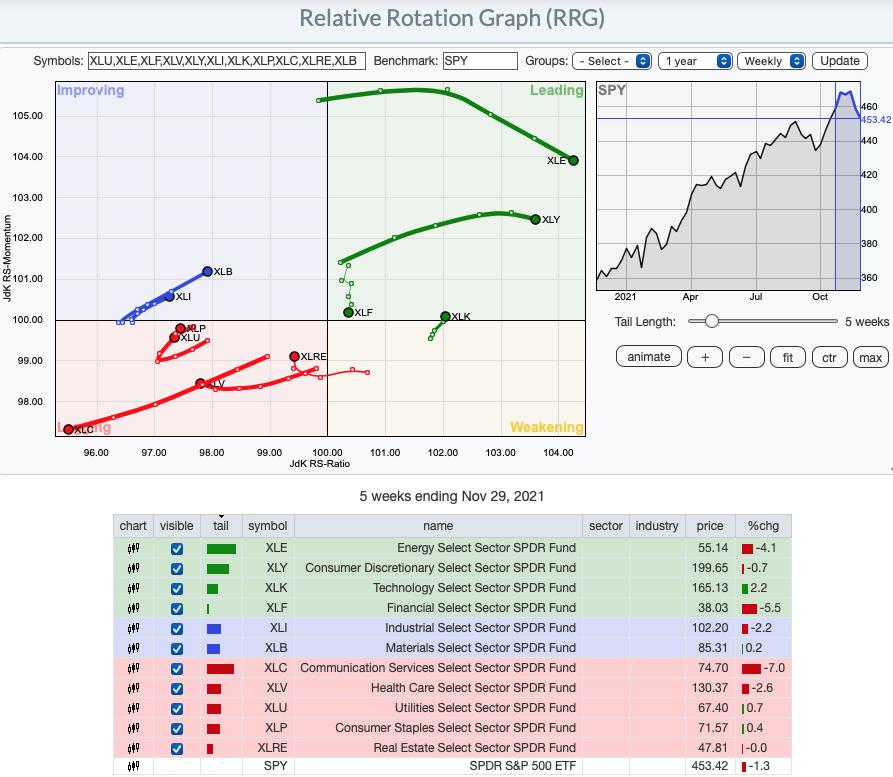
Task: Open chart icon for XLE row
Action: (x=133, y=548)
